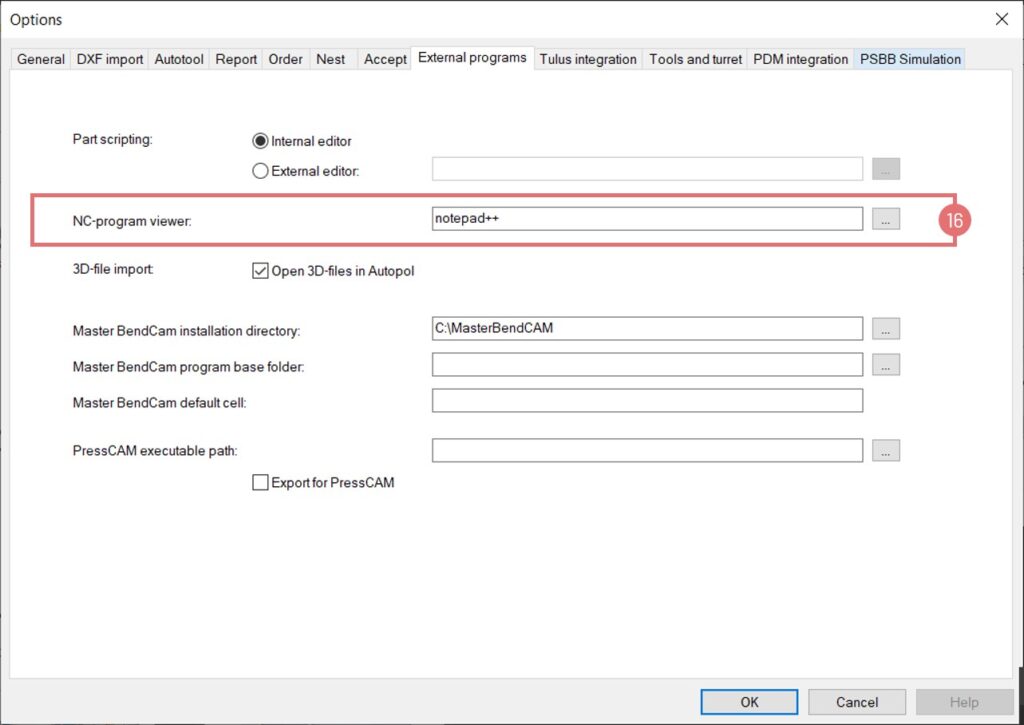The width and height of the screenshot is (1024, 725).
Task: Browse for Master BendCam installation directory
Action: tap(885, 328)
